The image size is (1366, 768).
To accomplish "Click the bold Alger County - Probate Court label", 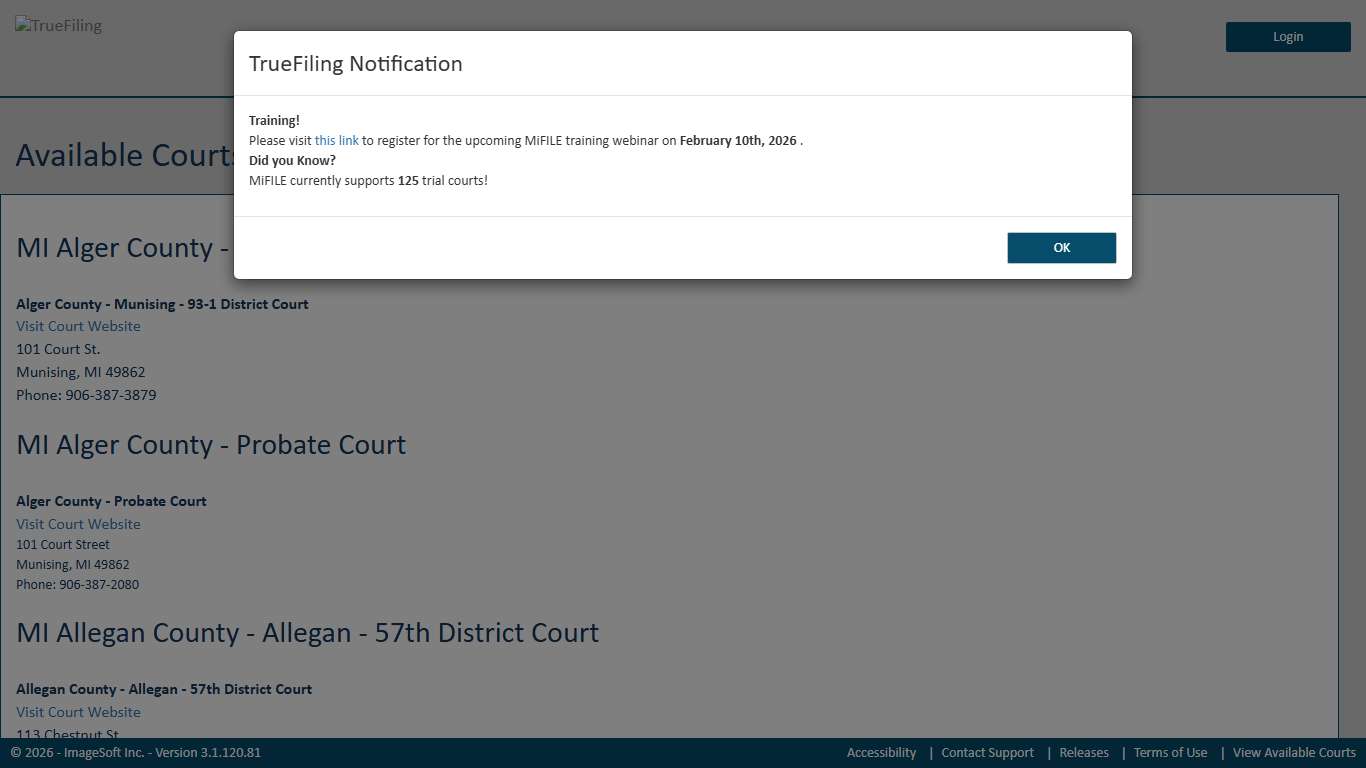I will [111, 501].
